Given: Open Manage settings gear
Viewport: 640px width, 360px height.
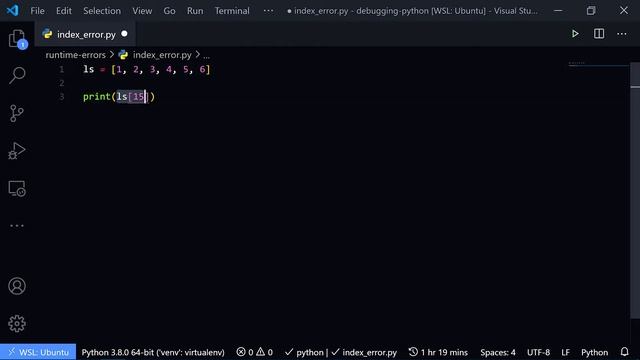Looking at the screenshot, I should 17,324.
